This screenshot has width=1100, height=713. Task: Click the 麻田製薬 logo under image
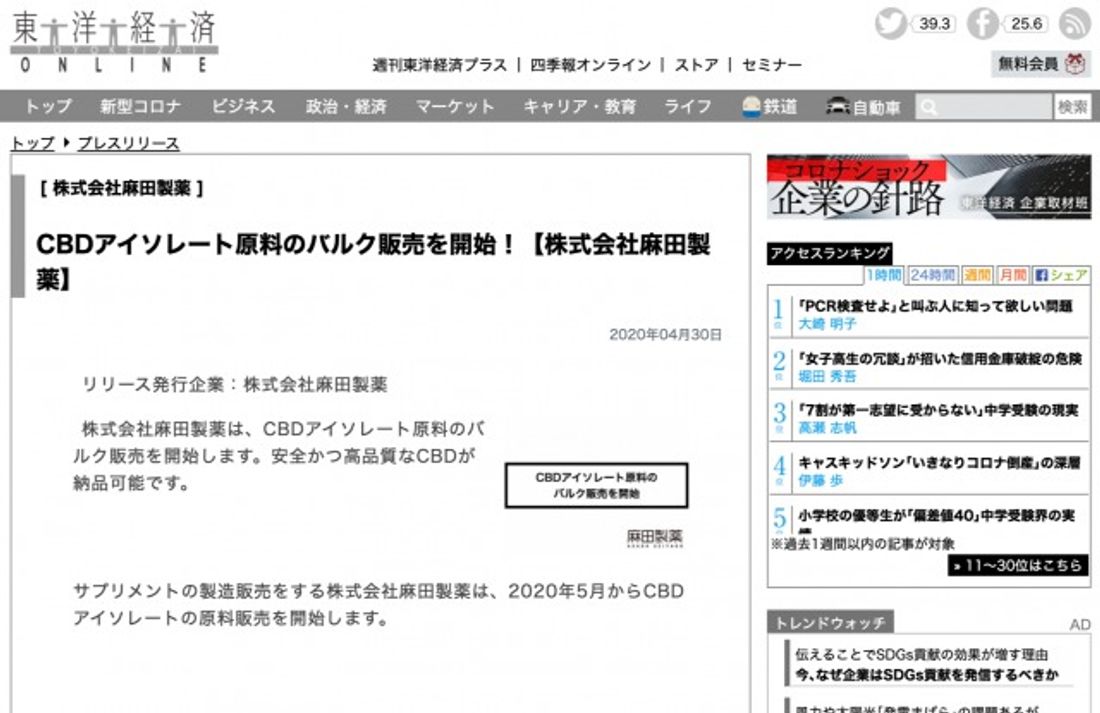pos(655,538)
